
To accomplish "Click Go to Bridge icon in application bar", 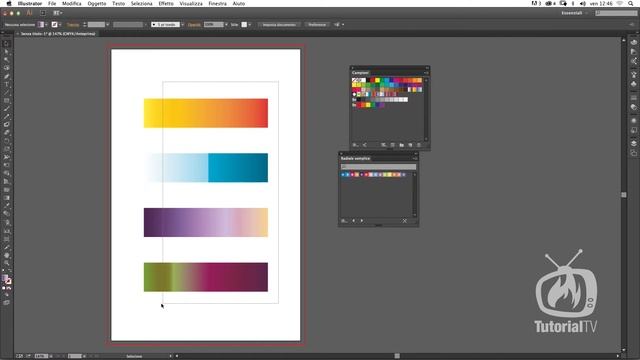I will (43, 13).
